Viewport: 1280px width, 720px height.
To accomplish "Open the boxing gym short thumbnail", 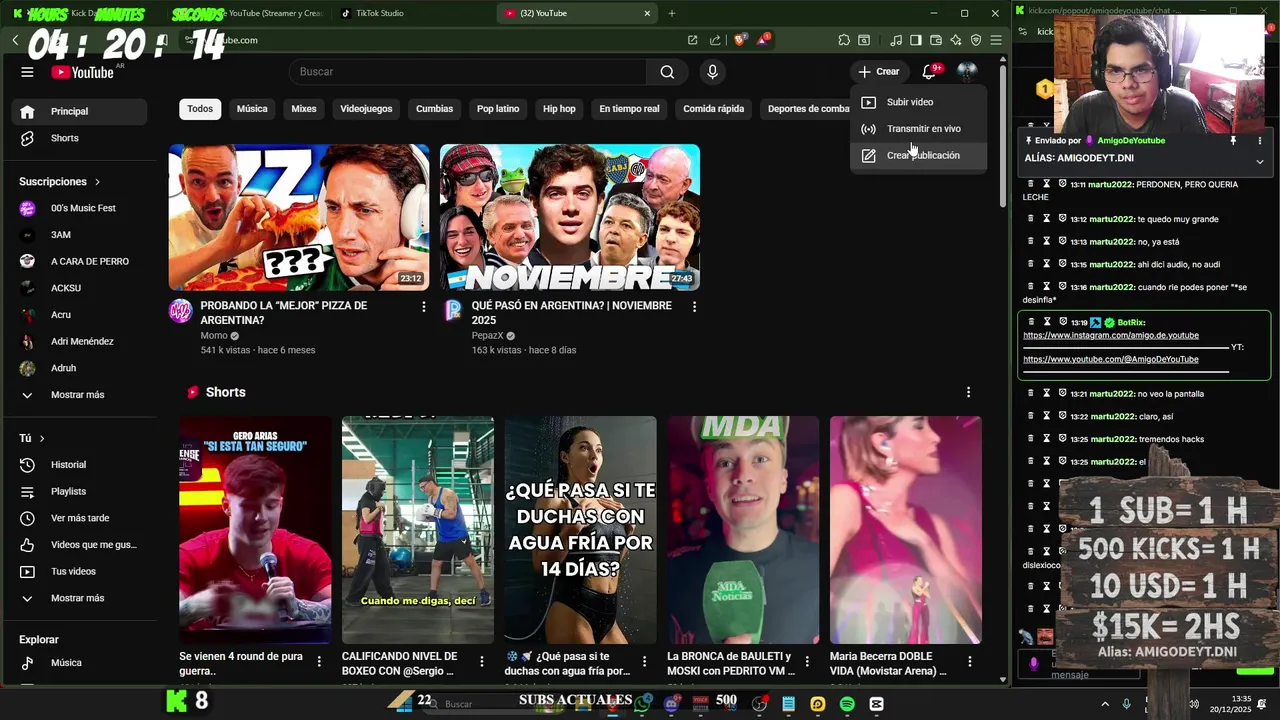I will coord(418,530).
